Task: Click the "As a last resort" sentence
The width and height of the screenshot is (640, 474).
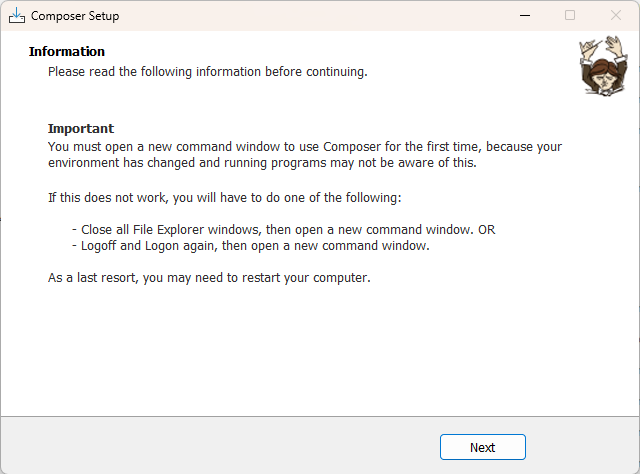Action: 209,278
